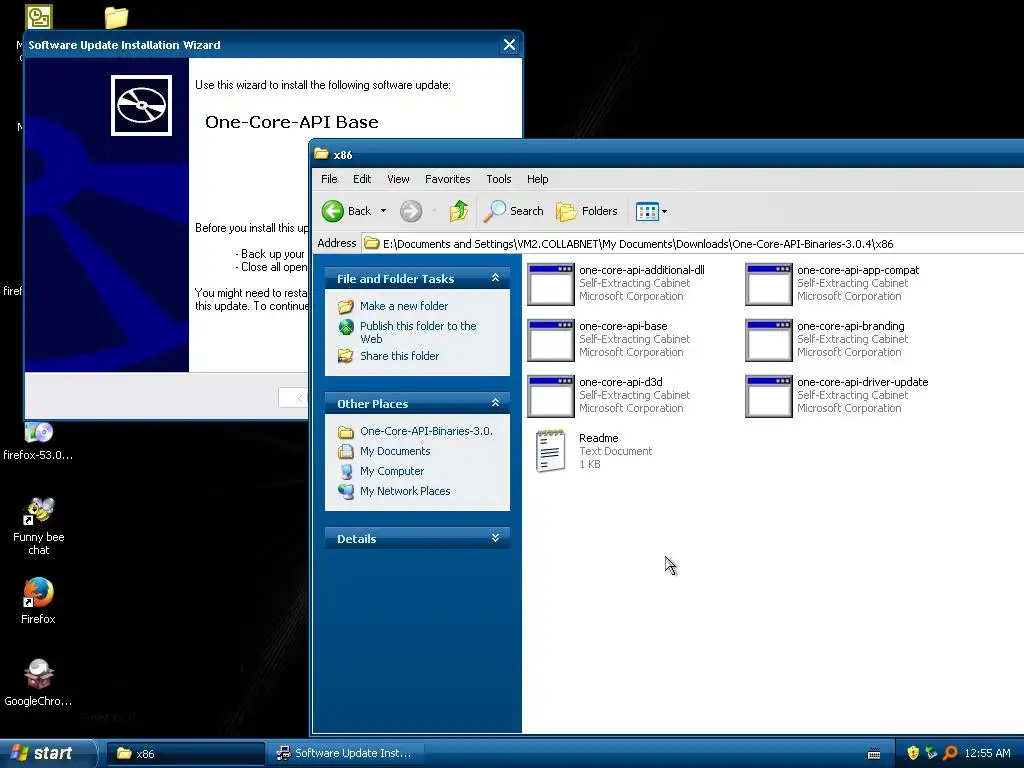Image resolution: width=1024 pixels, height=768 pixels.
Task: Click the orange magnifier tray icon
Action: pos(950,753)
